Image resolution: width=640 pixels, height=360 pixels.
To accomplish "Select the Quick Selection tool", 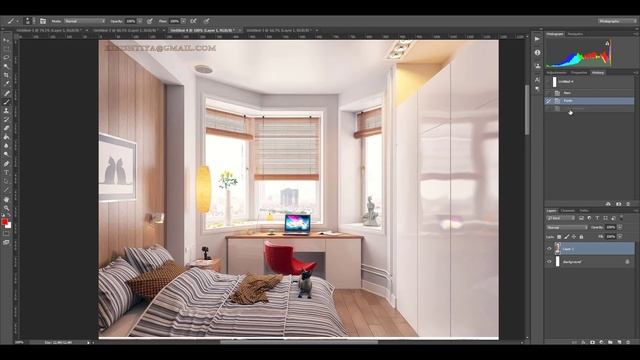I will 6,66.
